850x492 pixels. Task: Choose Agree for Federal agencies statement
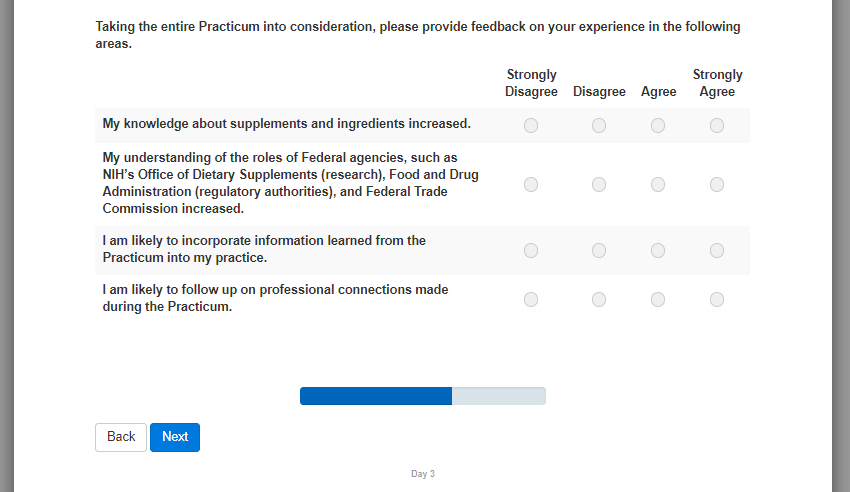tap(658, 185)
